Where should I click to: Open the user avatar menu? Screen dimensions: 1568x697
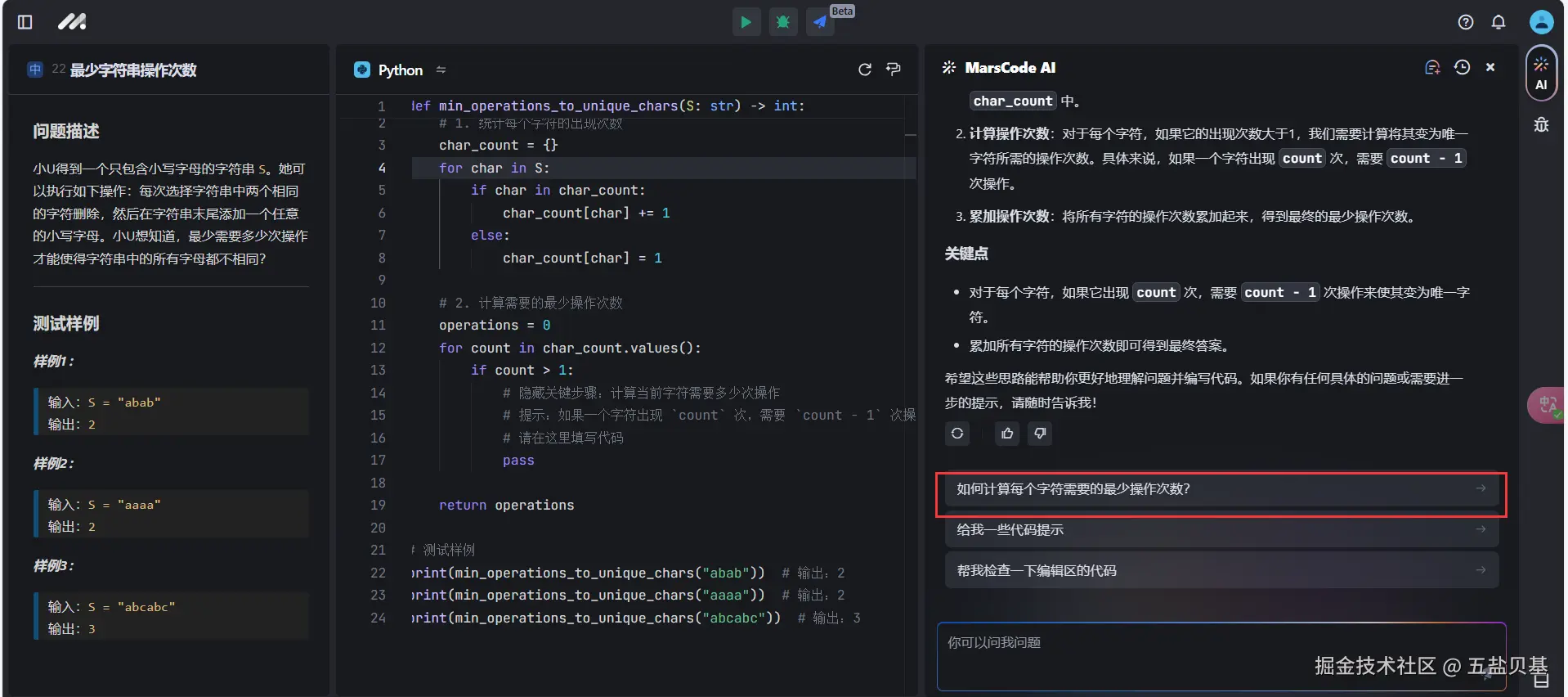[1541, 22]
